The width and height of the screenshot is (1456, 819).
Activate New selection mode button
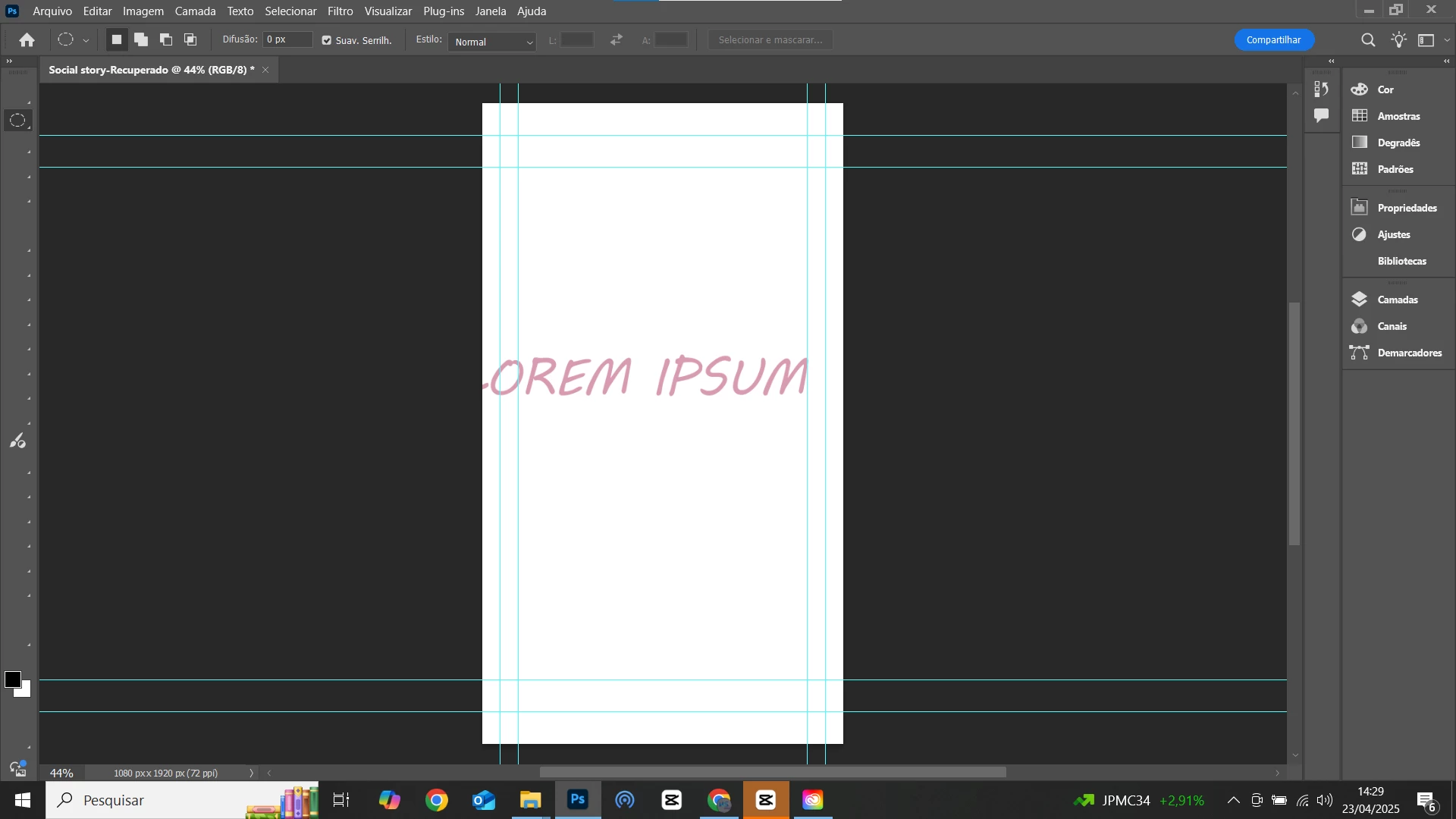click(117, 40)
